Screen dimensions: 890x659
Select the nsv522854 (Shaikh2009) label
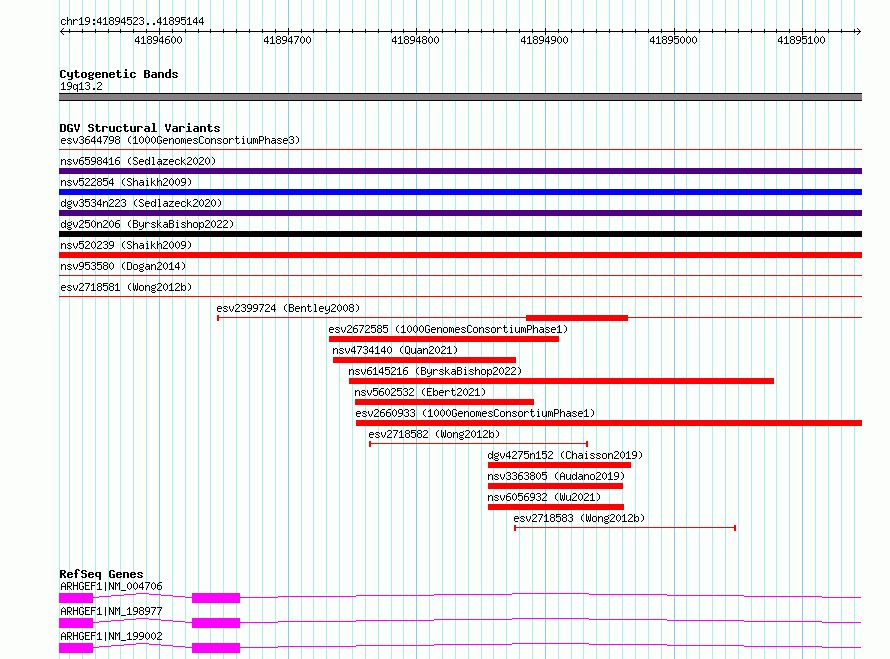[126, 182]
